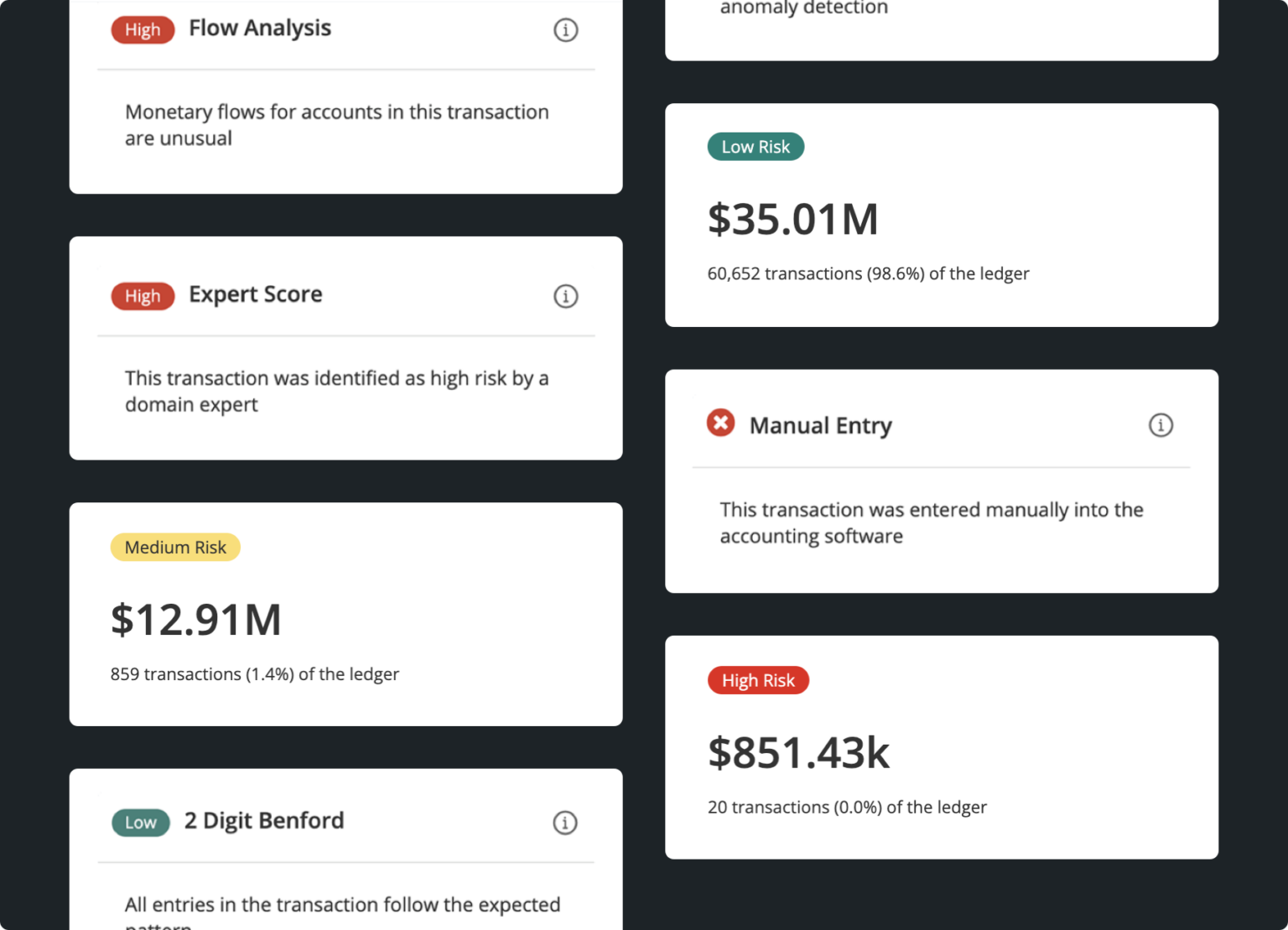The height and width of the screenshot is (930, 1288).
Task: Open the Flow Analysis card header
Action: [x=260, y=28]
